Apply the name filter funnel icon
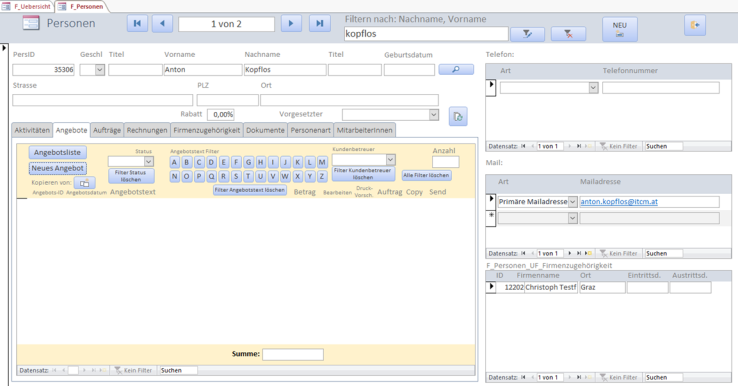 (x=528, y=34)
